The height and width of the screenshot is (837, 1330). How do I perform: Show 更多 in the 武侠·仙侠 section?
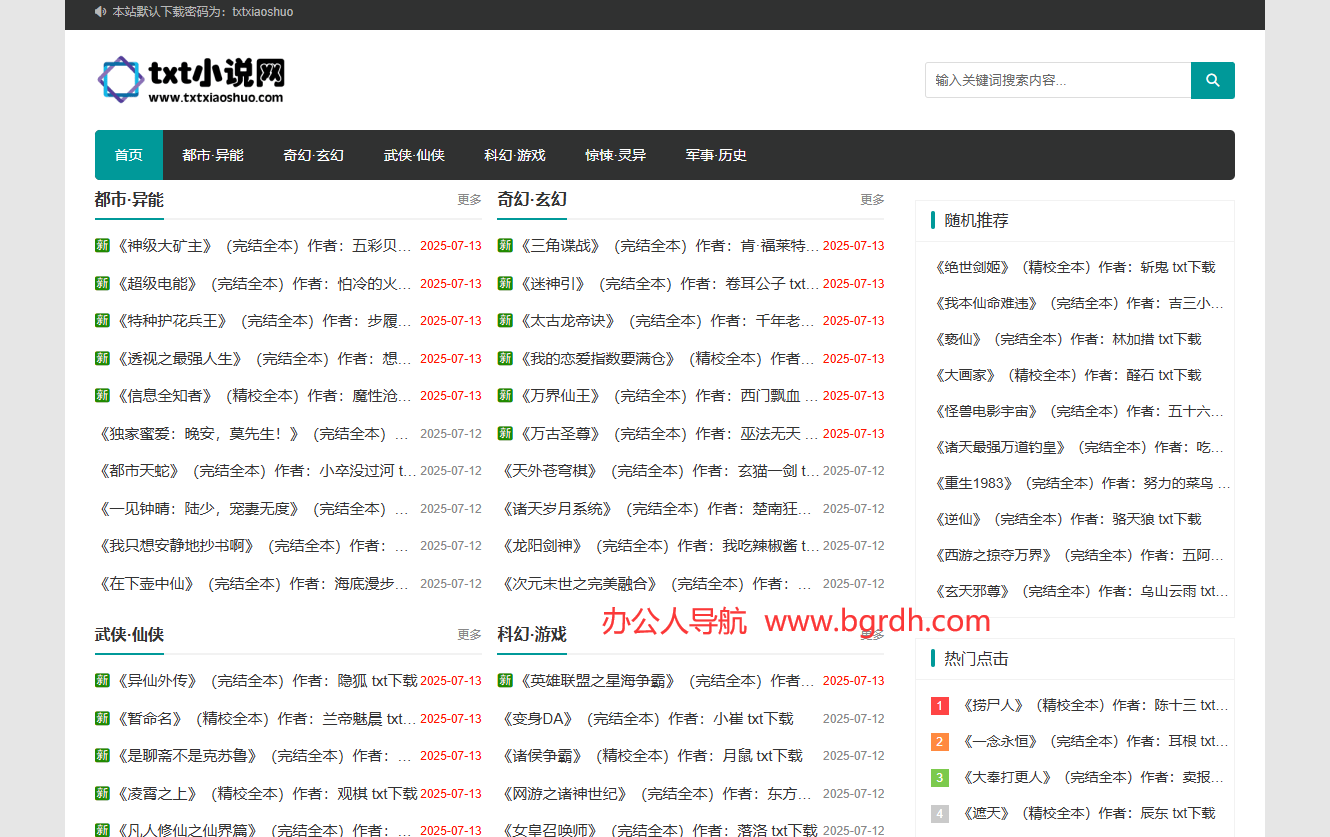coord(469,635)
